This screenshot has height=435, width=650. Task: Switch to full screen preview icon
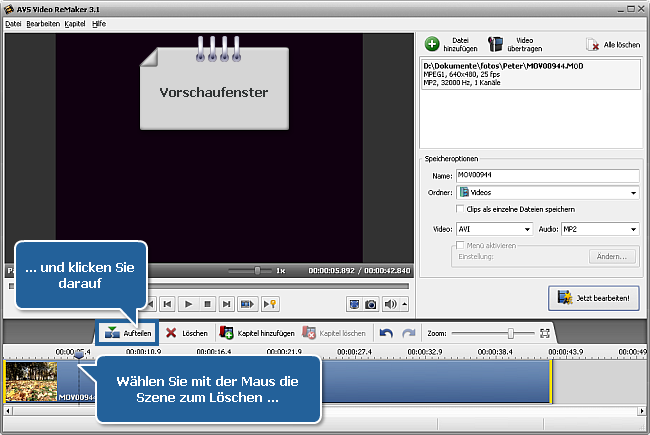(354, 304)
